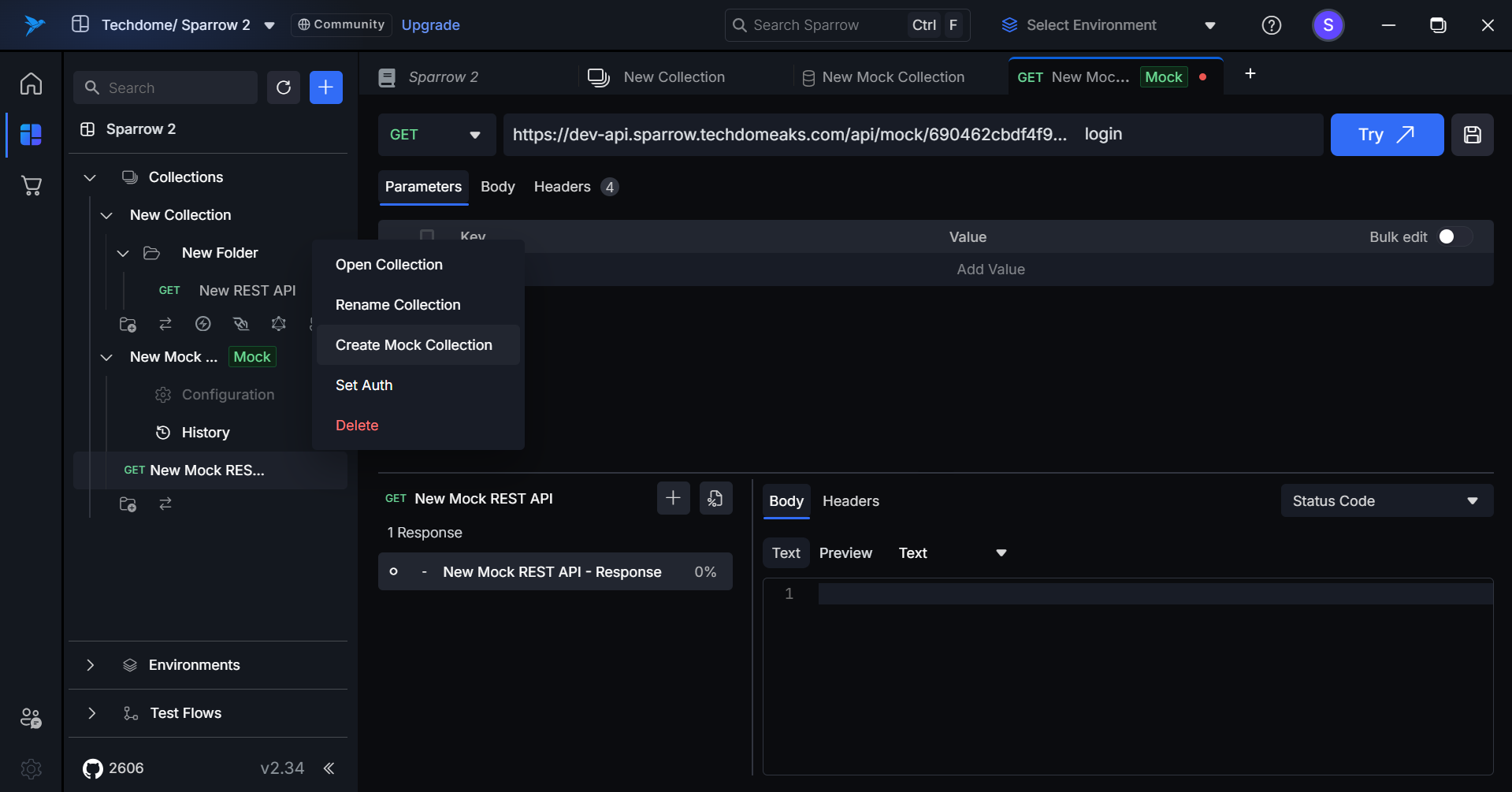Click the Try button
1512x792 pixels.
(x=1386, y=135)
